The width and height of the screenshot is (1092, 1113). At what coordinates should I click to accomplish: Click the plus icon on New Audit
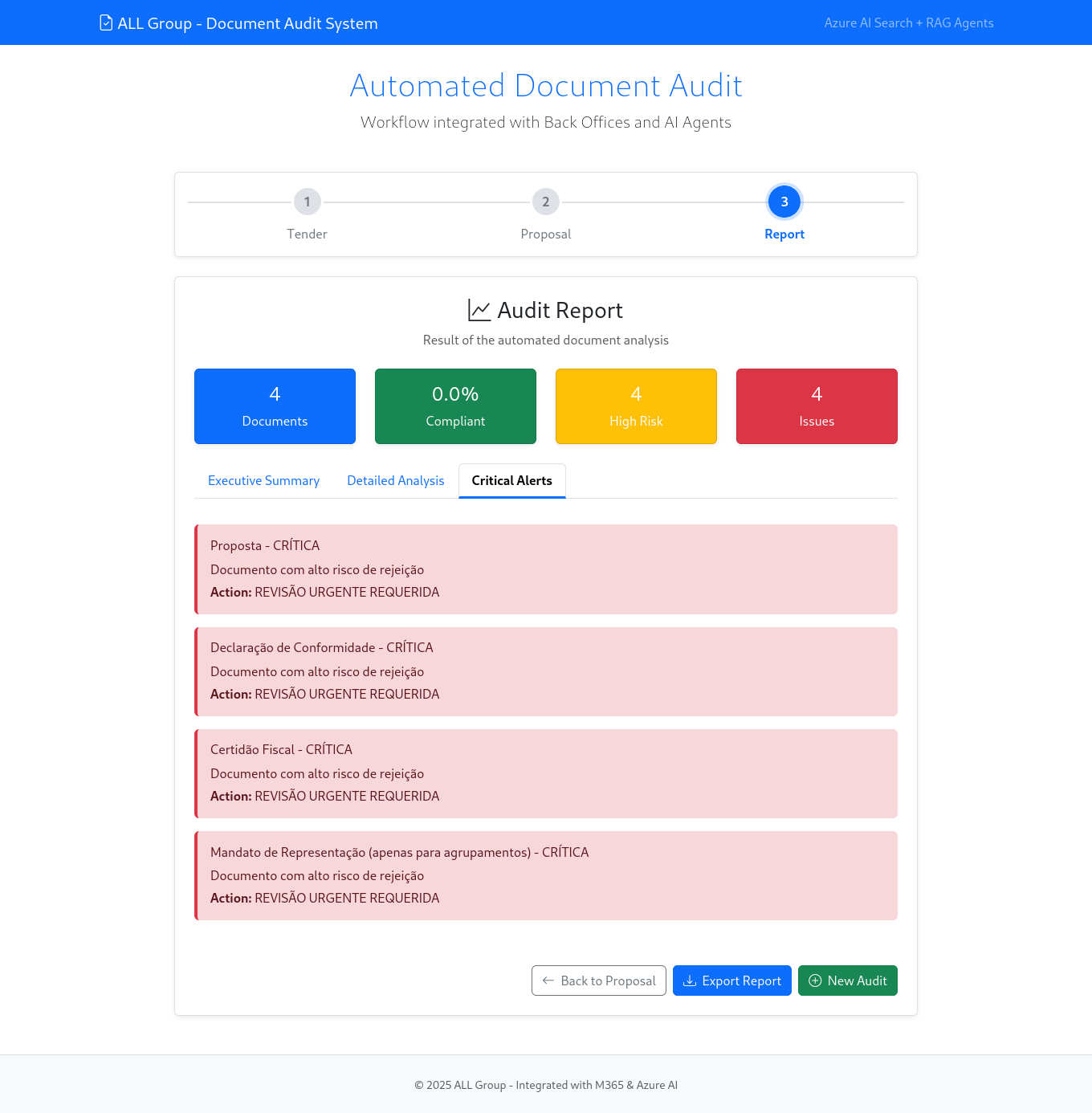(x=815, y=980)
